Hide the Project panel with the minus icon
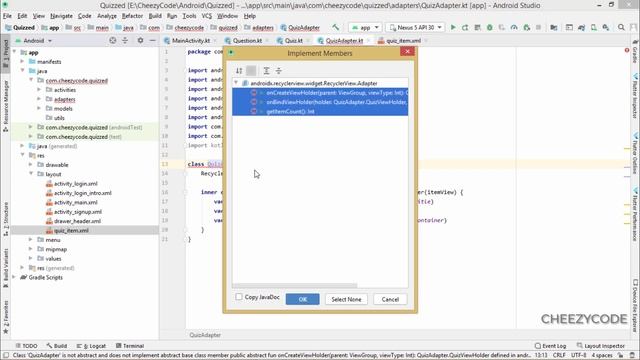The image size is (640, 360). (x=152, y=40)
